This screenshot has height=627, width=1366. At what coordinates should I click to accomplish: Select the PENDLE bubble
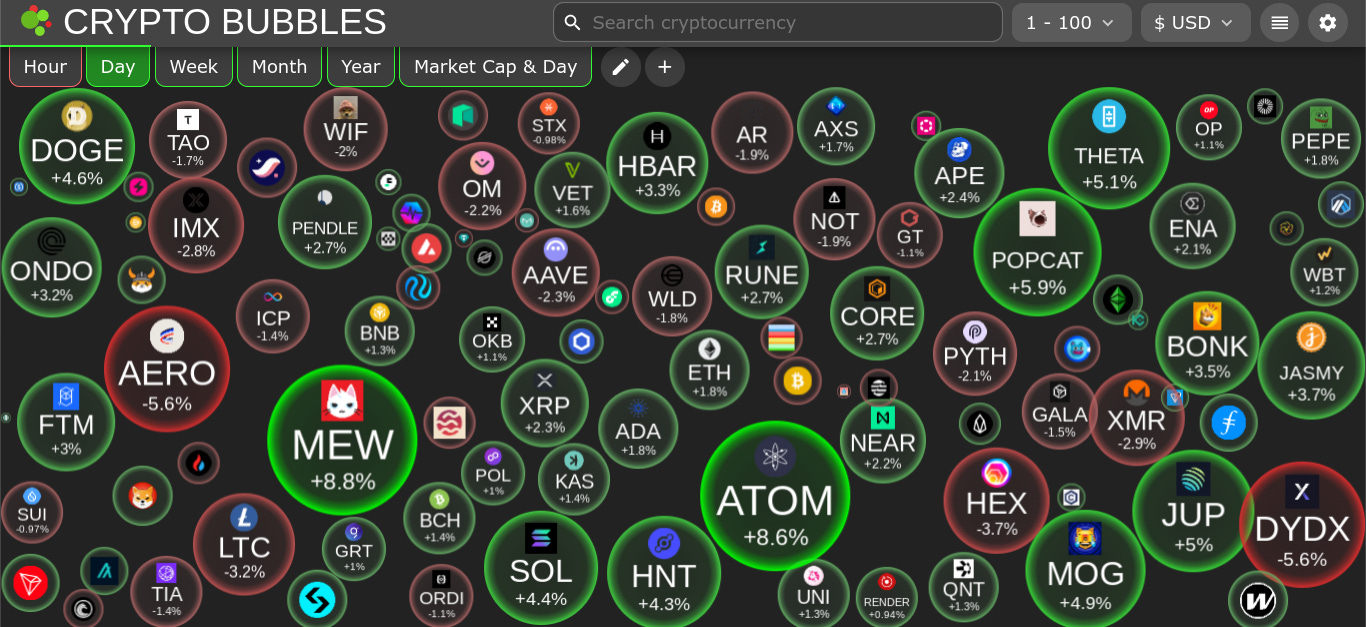[325, 223]
